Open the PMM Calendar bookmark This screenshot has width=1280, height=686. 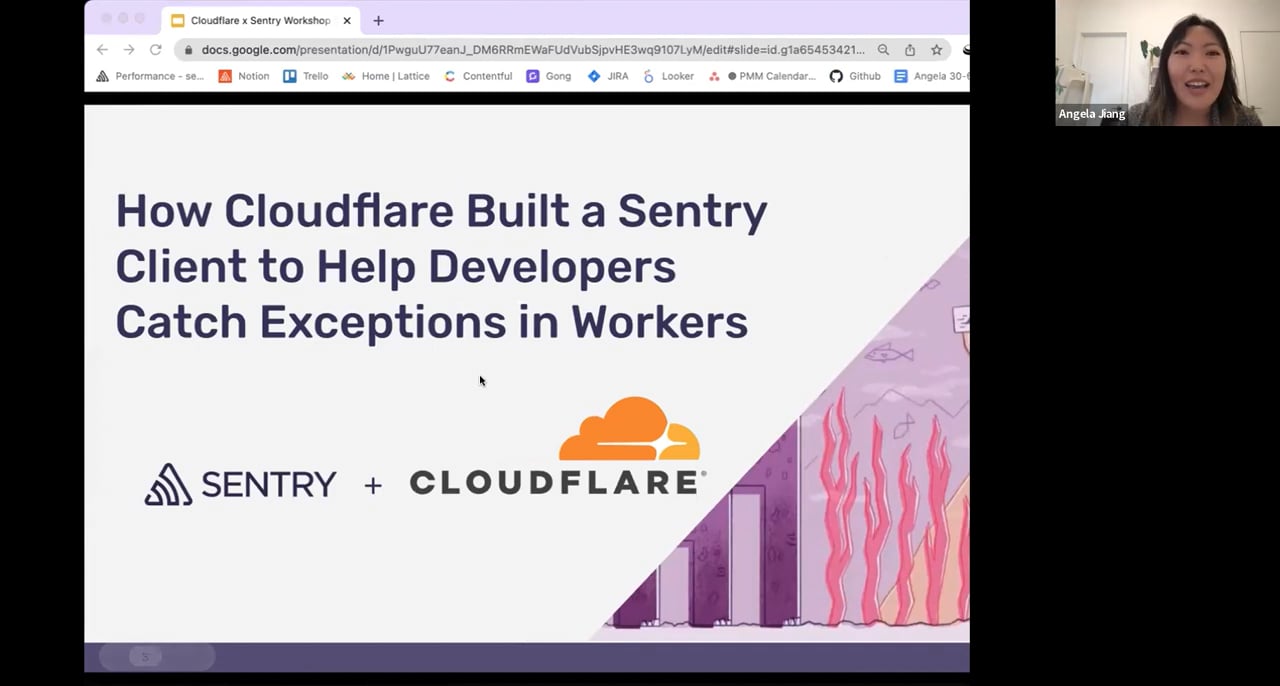click(x=762, y=76)
